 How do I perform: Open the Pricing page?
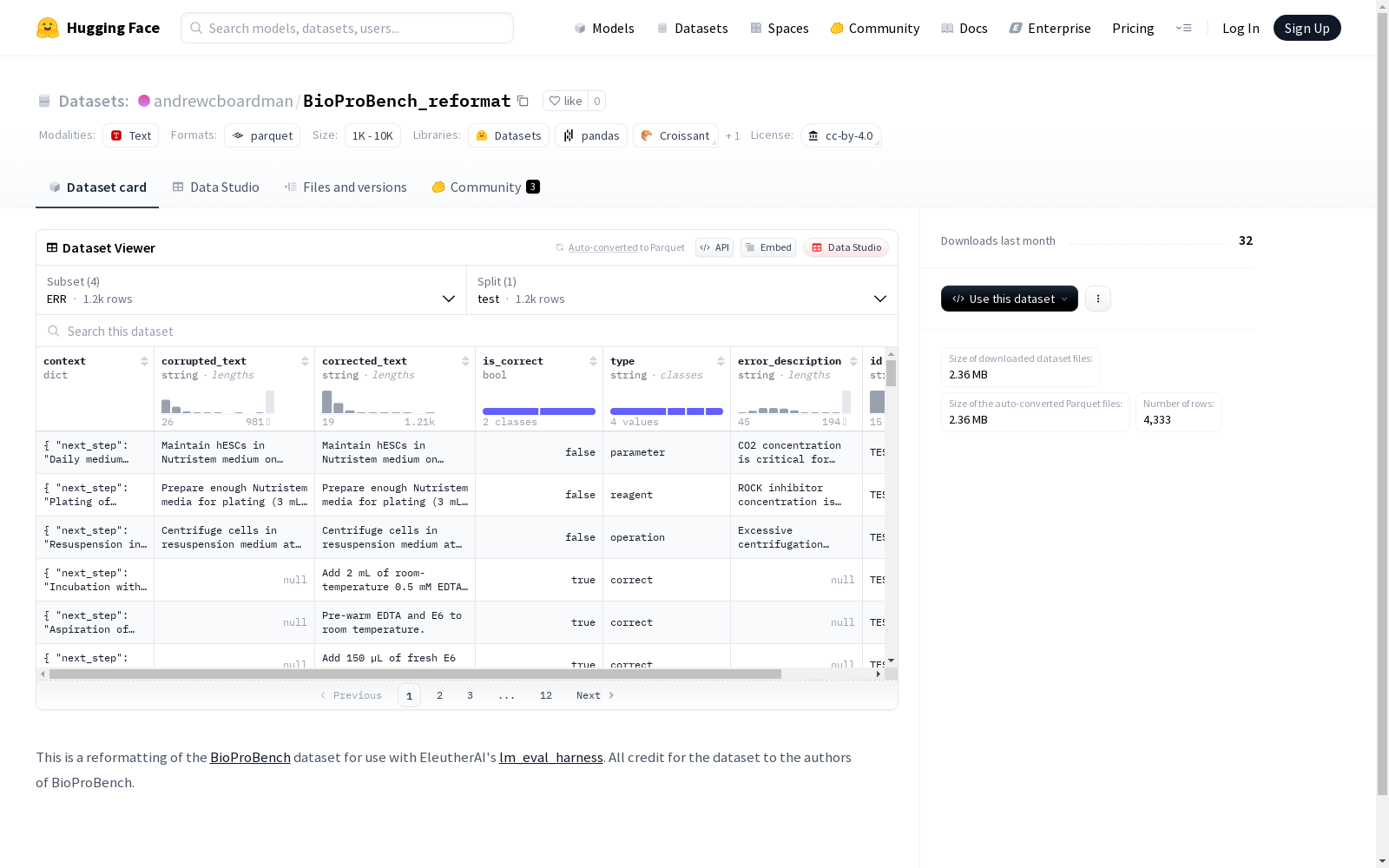pyautogui.click(x=1133, y=28)
